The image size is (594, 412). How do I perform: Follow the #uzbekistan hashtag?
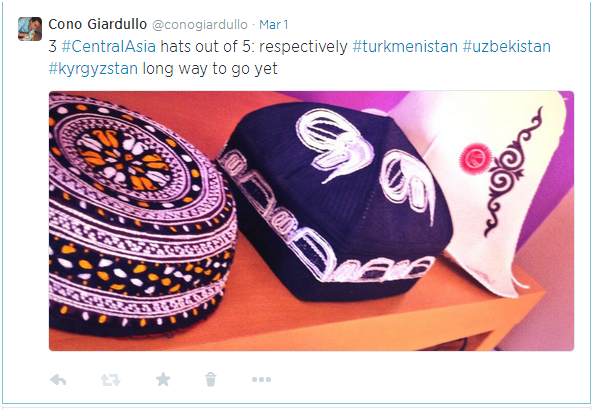coord(506,47)
